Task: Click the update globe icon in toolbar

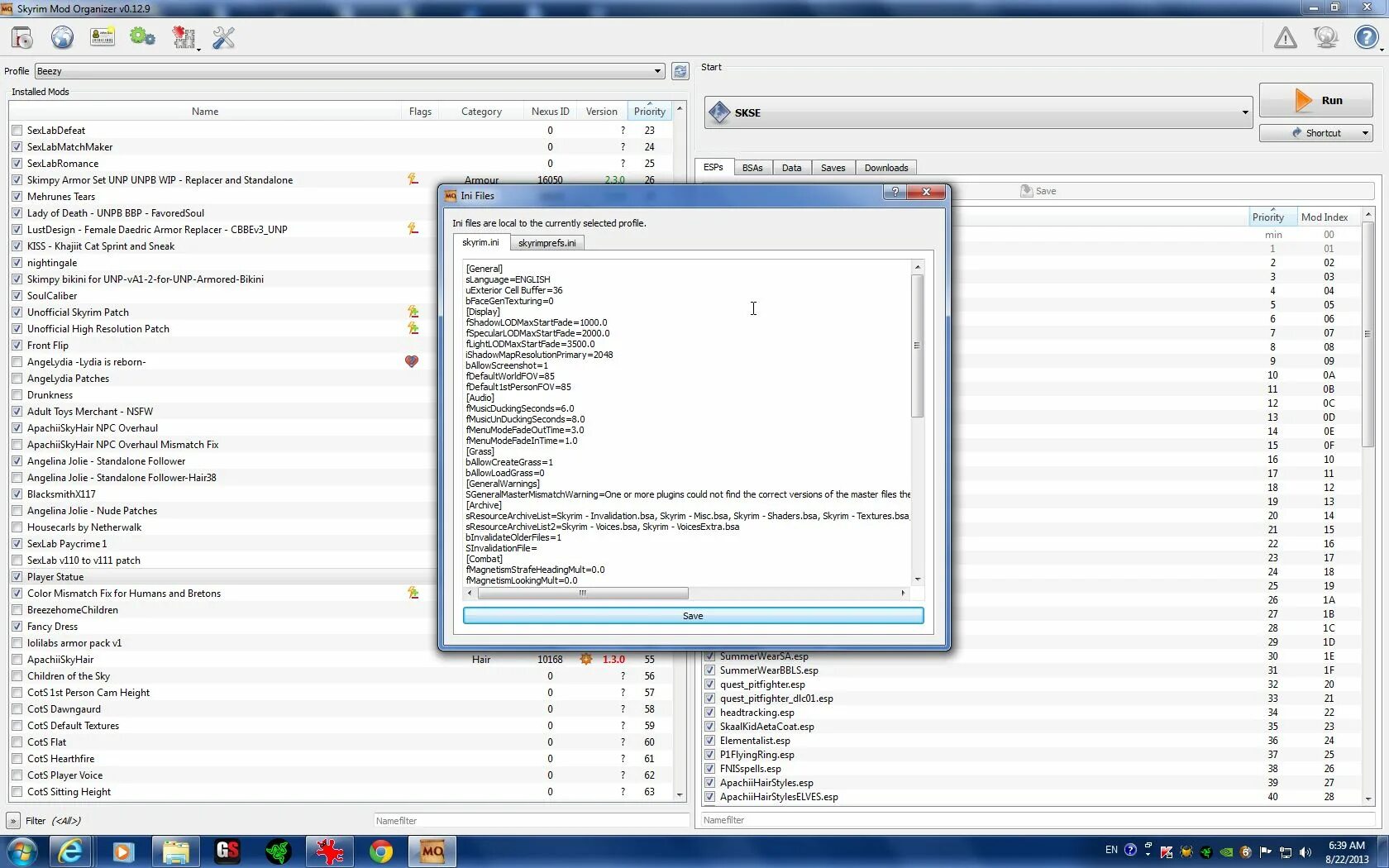Action: [1326, 38]
